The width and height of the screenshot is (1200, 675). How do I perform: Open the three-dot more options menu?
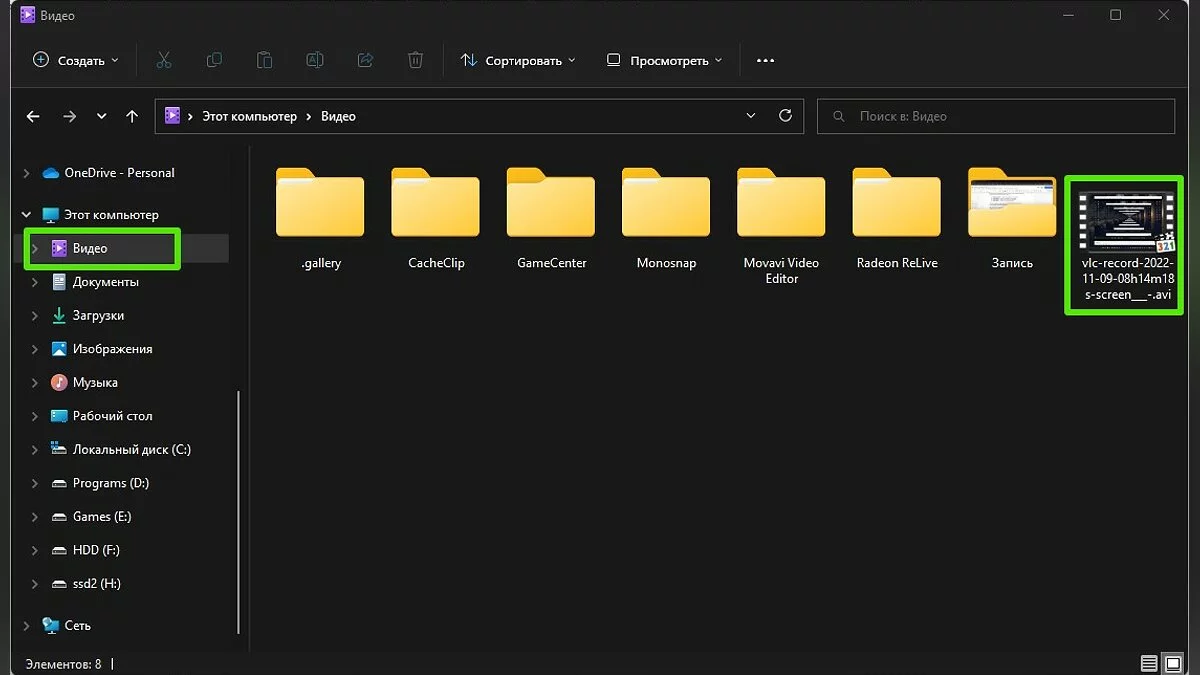click(765, 60)
